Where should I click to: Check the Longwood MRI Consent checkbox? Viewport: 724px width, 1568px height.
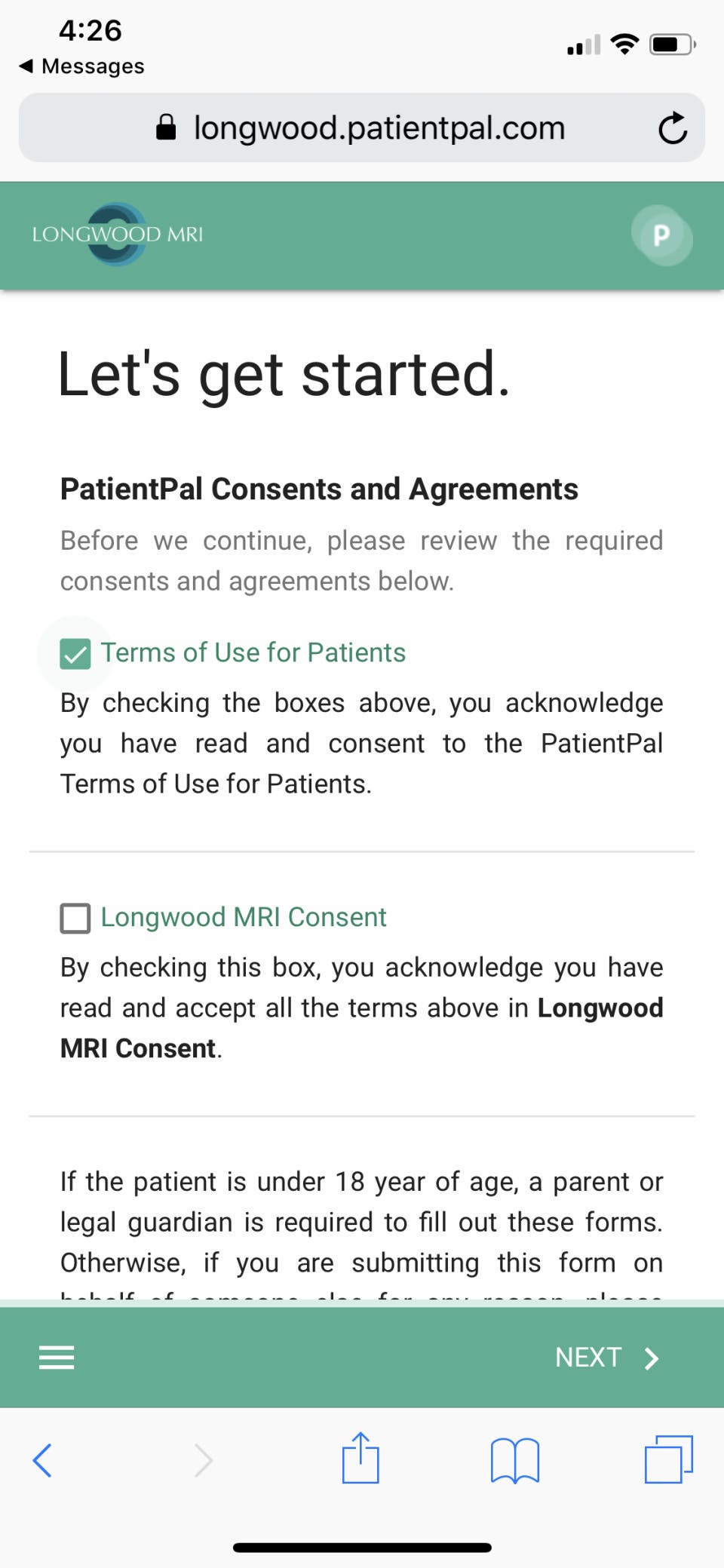pos(75,919)
